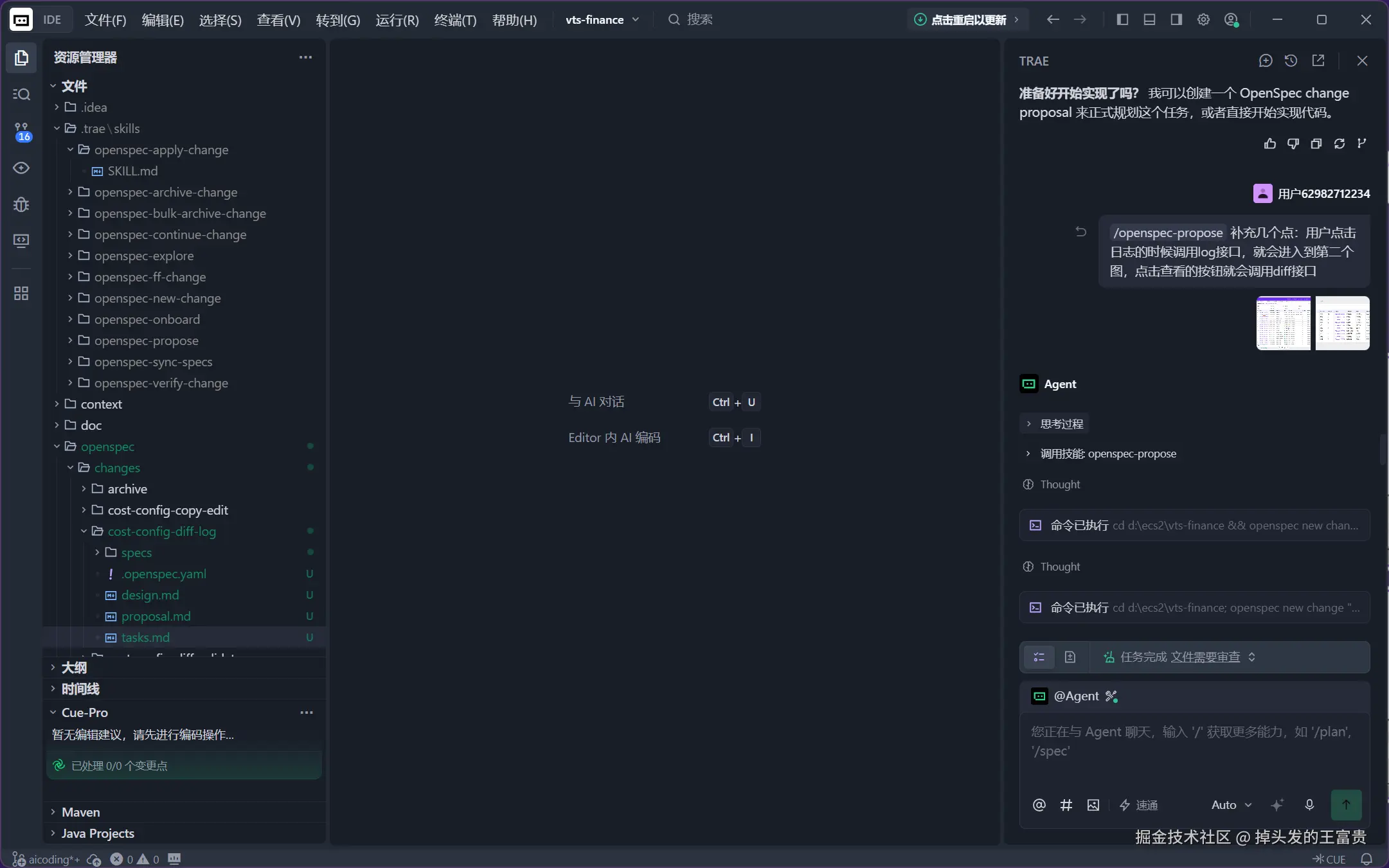Open the Auto model dropdown

click(1232, 805)
